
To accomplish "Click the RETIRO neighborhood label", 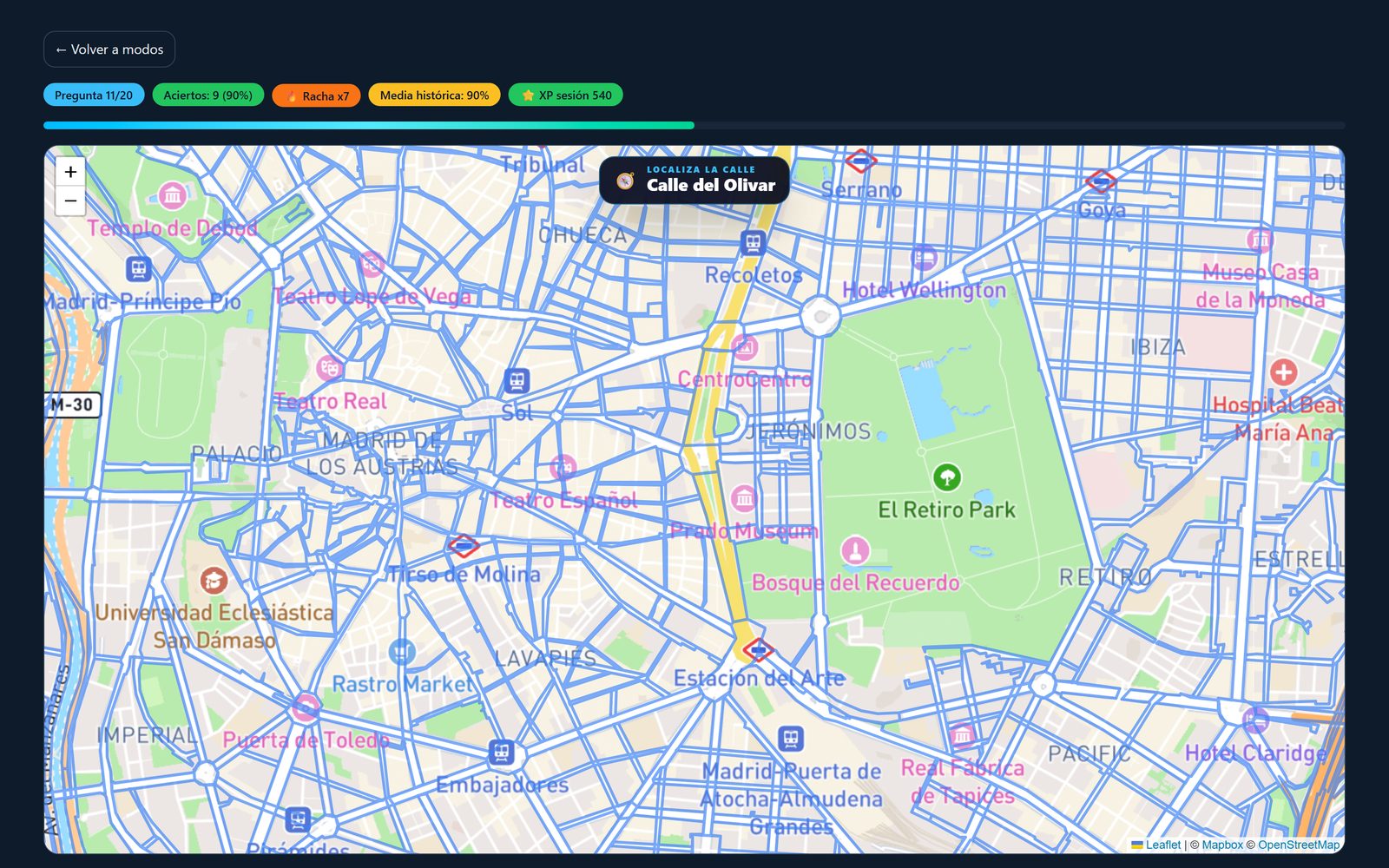I will (1105, 577).
